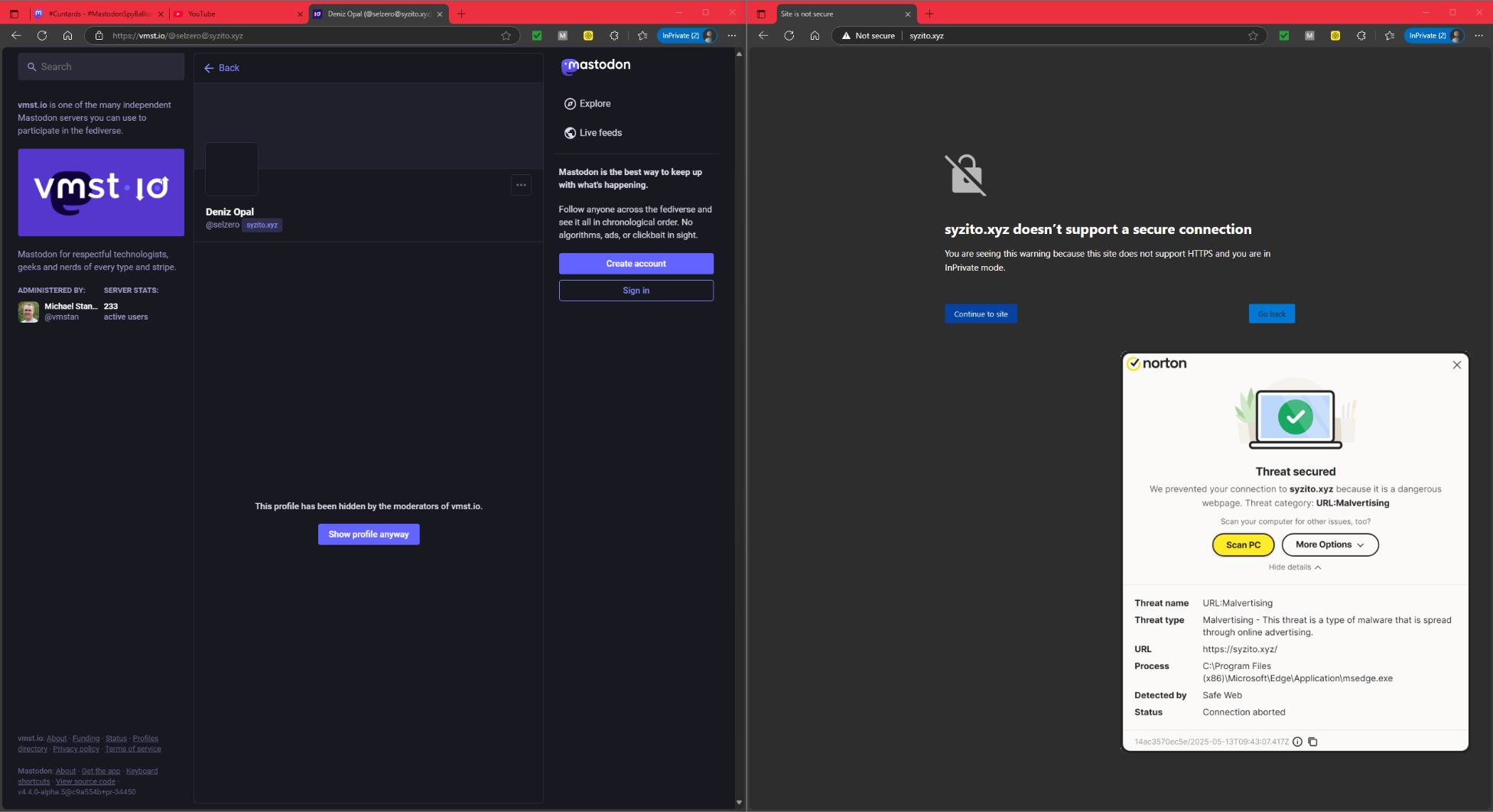This screenshot has width=1493, height=812.
Task: Reload the syzito.xyz page in right browser
Action: click(x=789, y=35)
